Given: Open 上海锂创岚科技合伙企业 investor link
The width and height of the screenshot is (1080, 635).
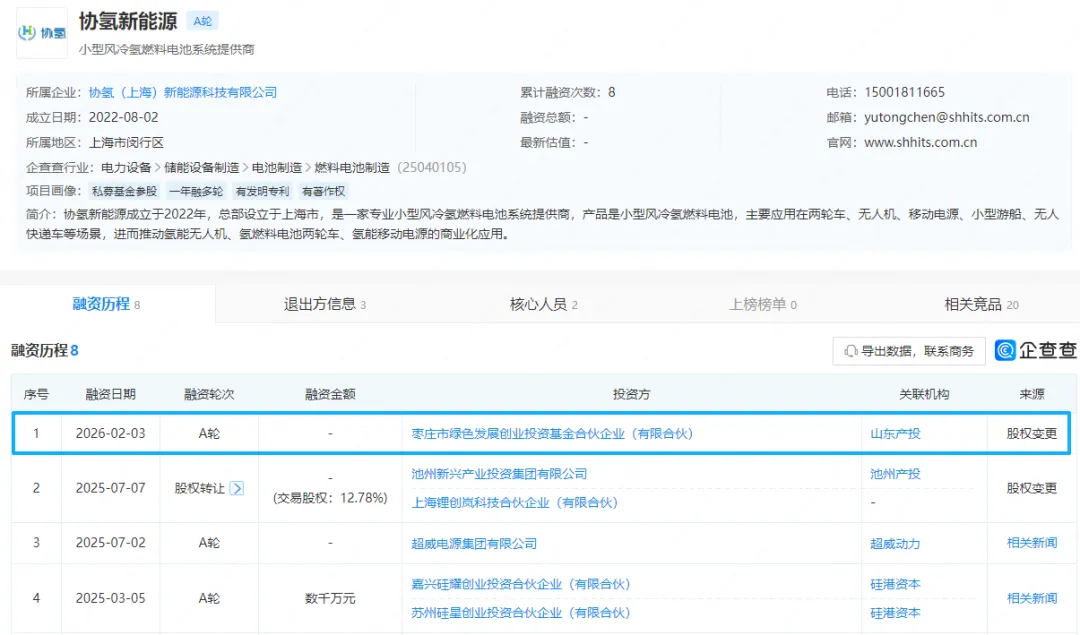Looking at the screenshot, I should click(514, 502).
